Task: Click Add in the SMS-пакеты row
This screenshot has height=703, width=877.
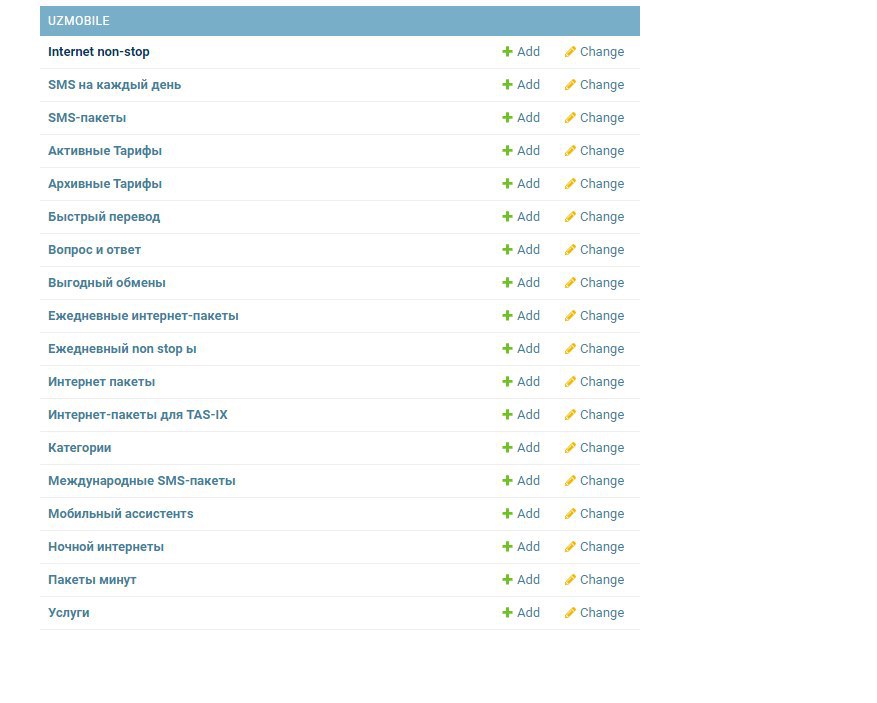Action: coord(521,117)
